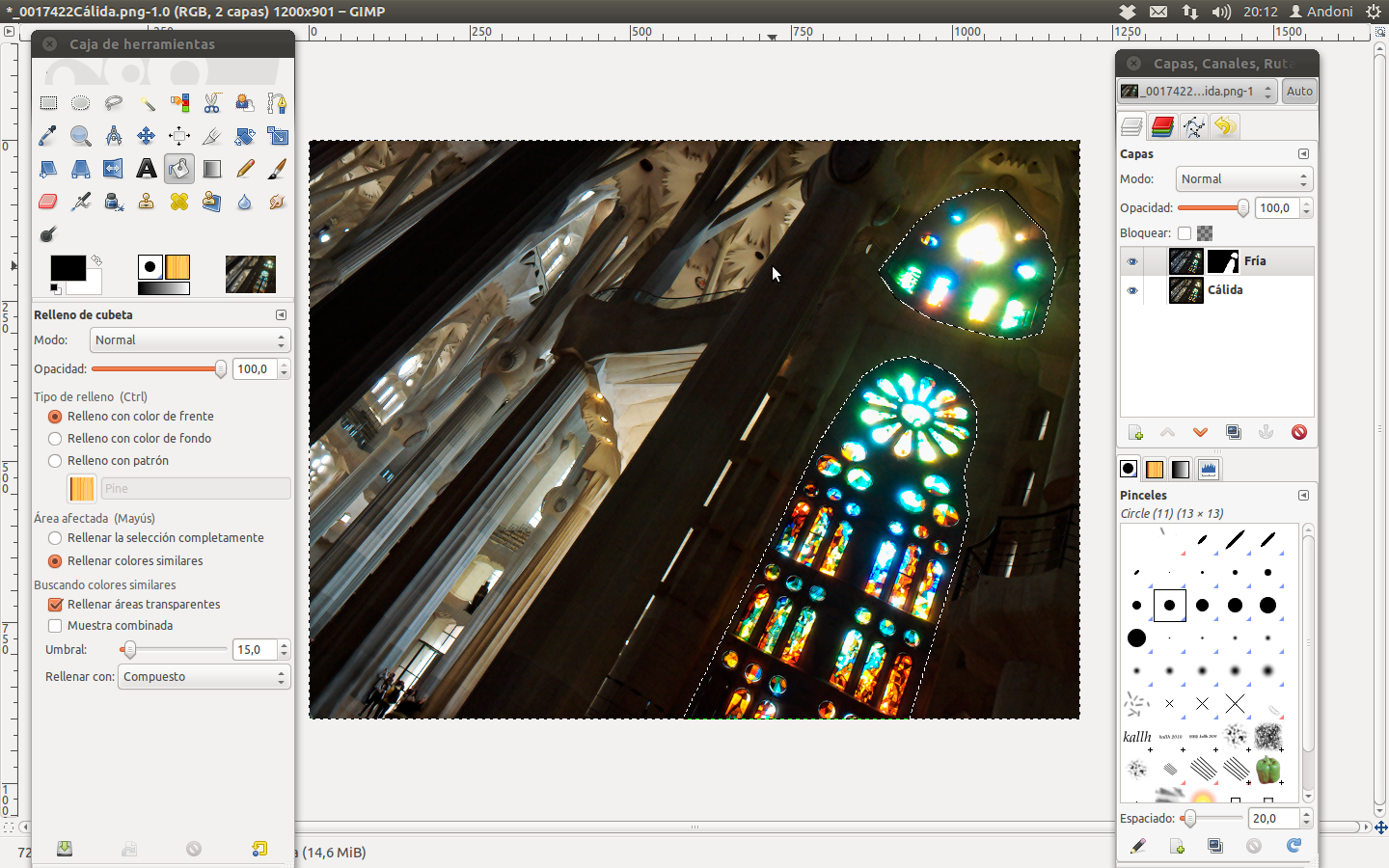Activate the Scissors Select tool
Screen dimensions: 1389x868
coord(212,103)
